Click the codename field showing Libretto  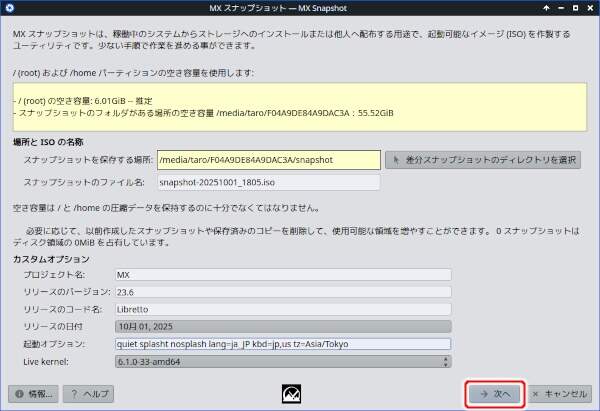tap(283, 308)
